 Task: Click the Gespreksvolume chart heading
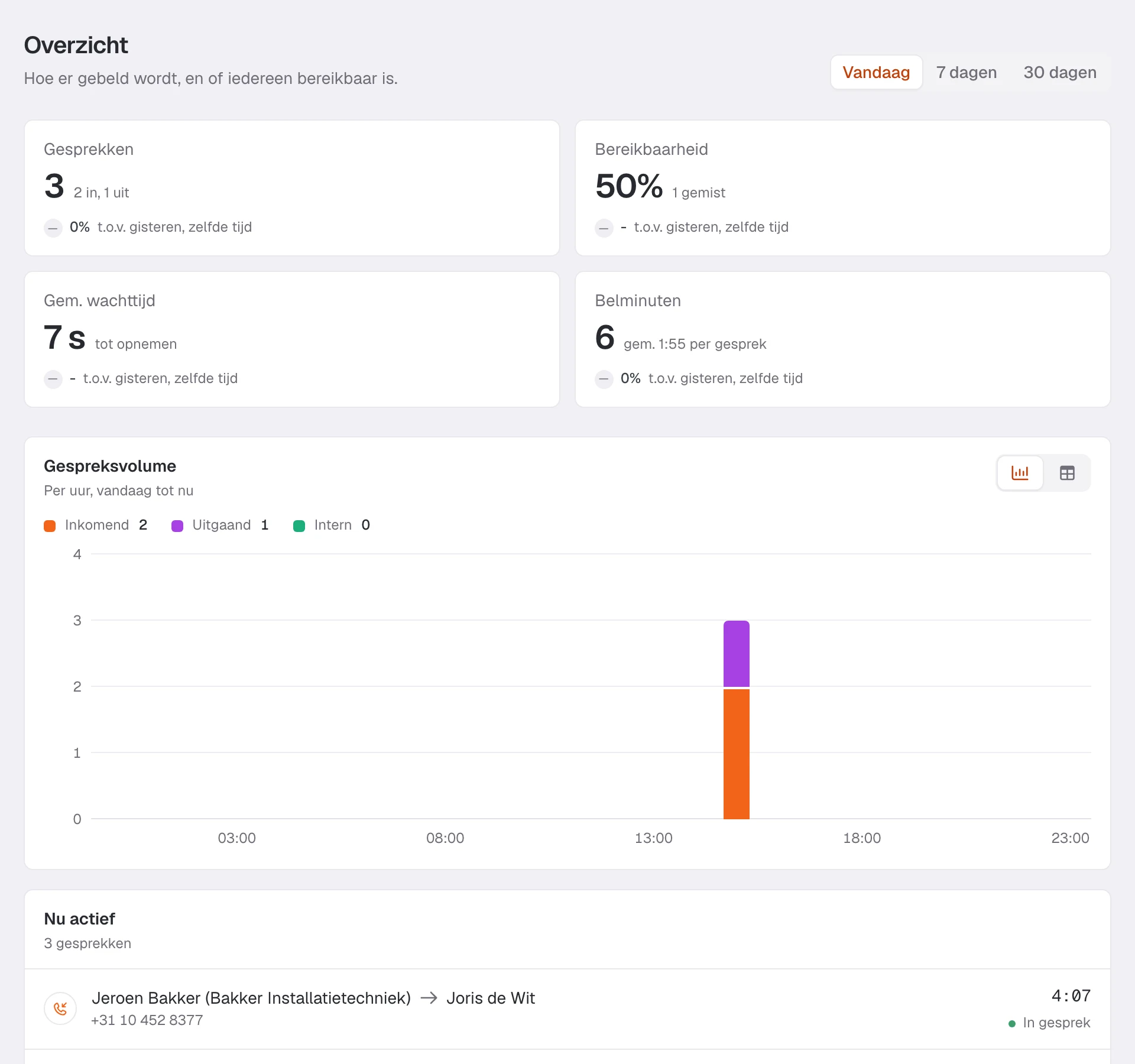click(x=110, y=466)
